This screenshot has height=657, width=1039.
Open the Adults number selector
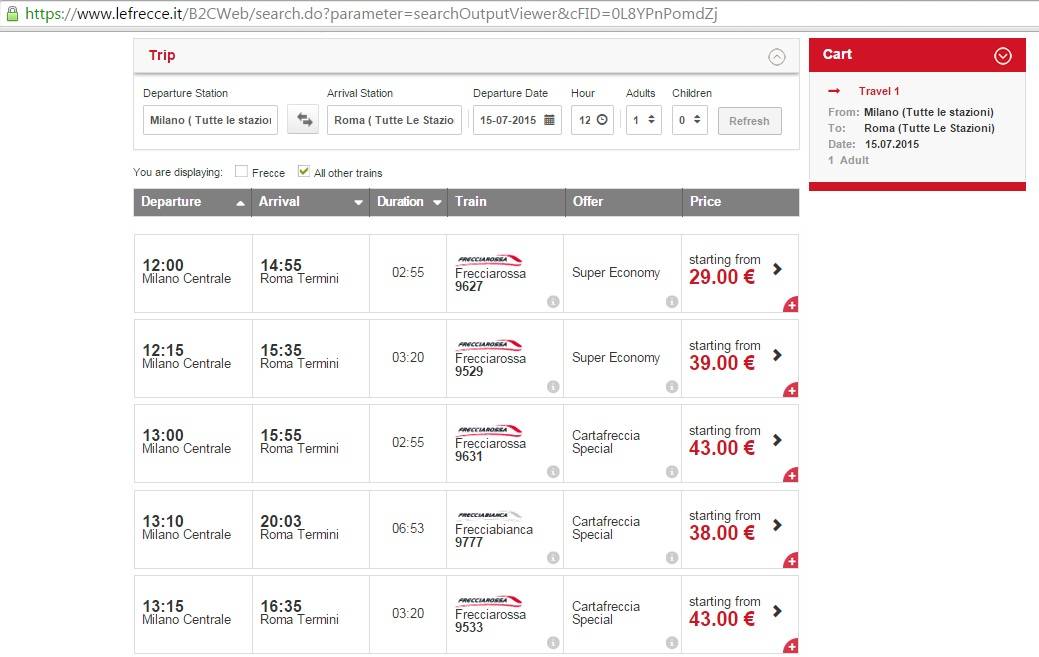coord(643,120)
